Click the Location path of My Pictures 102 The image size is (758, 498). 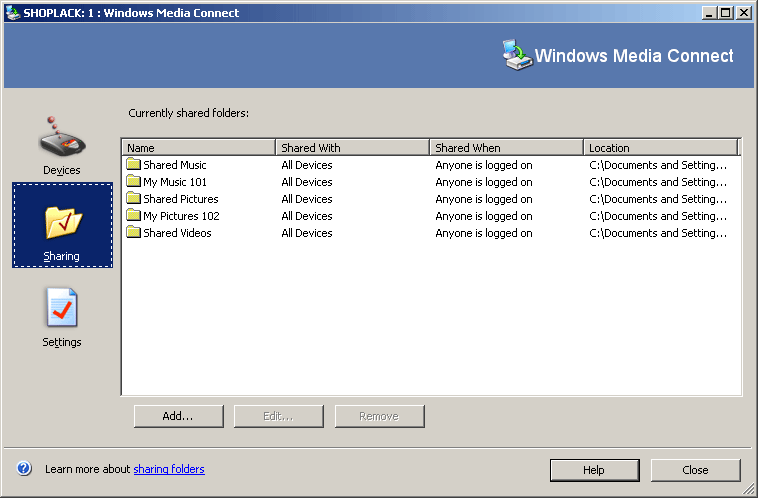[658, 216]
